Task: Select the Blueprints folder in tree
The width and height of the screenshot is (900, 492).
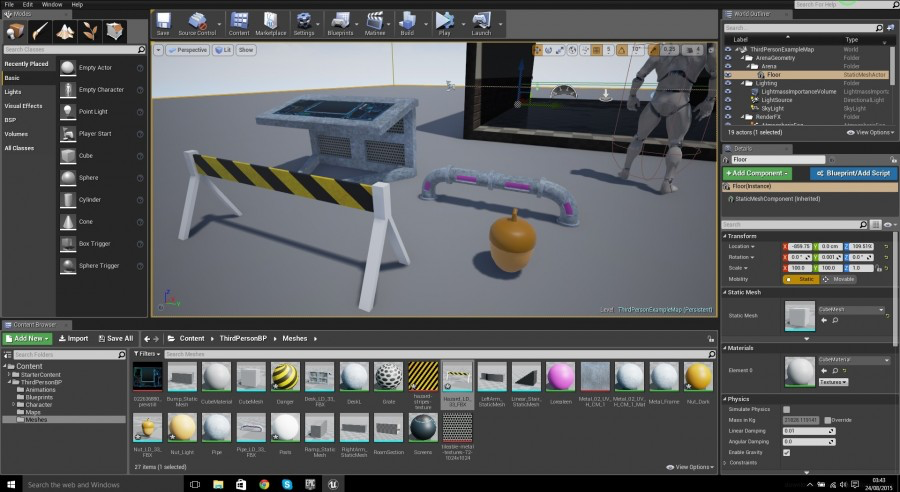Action: (x=39, y=397)
